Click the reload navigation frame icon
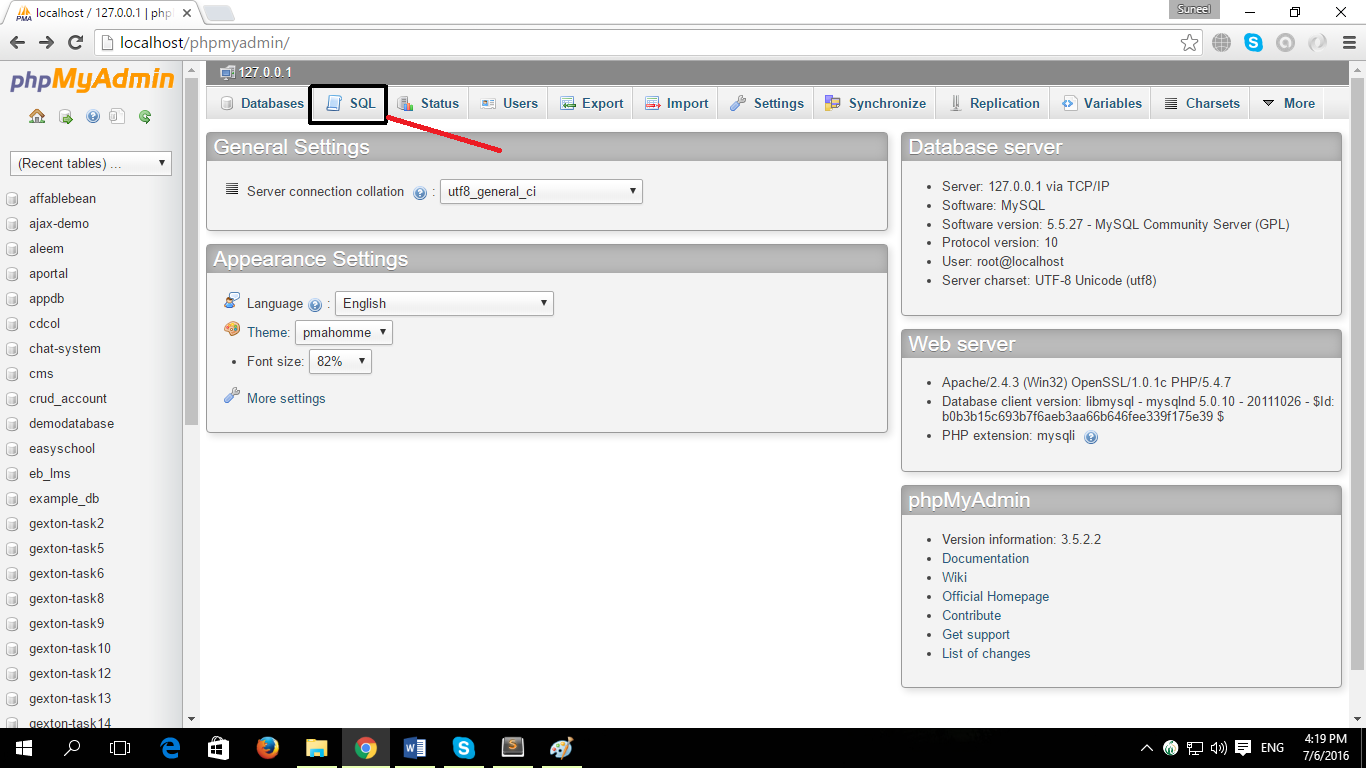Image resolution: width=1366 pixels, height=768 pixels. point(145,116)
